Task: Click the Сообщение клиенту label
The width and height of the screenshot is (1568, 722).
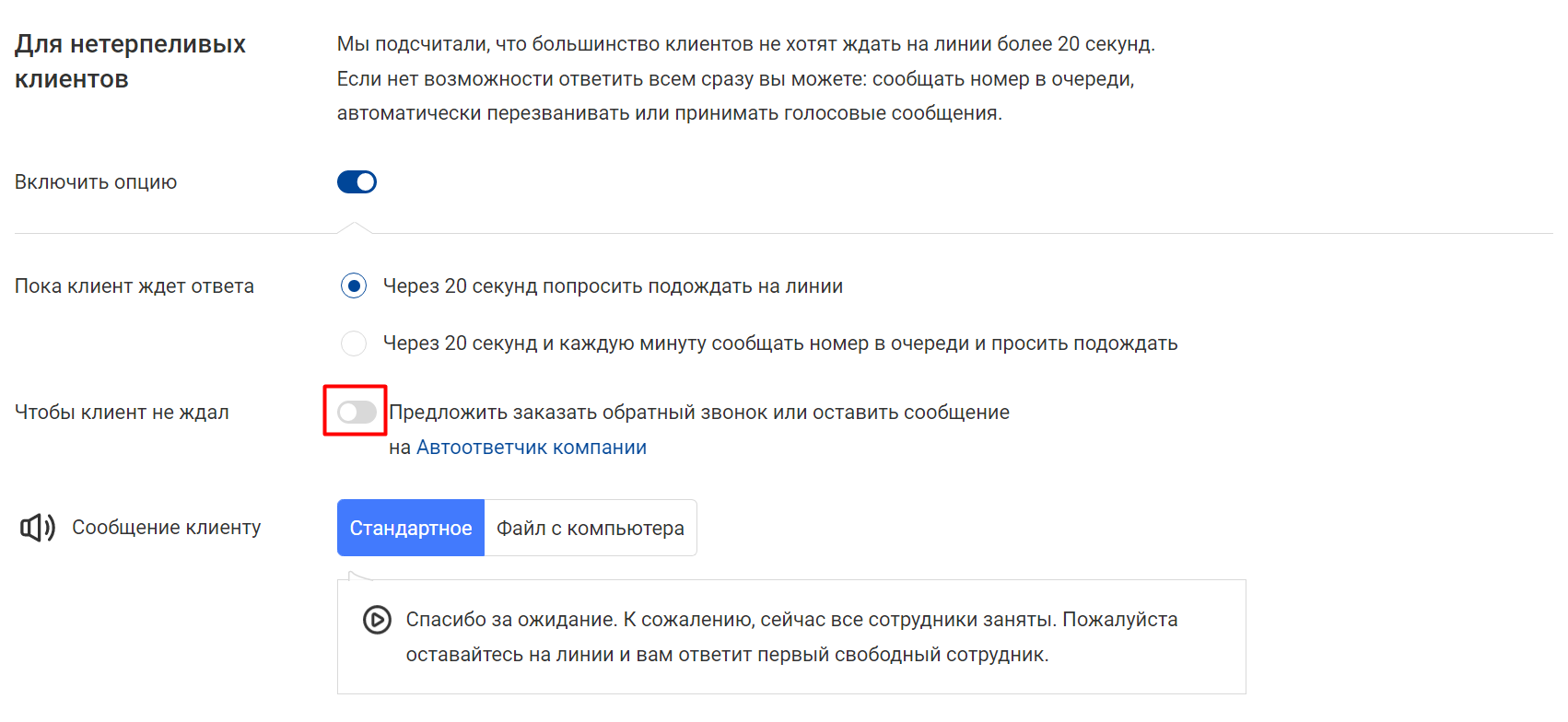Action: pyautogui.click(x=167, y=528)
